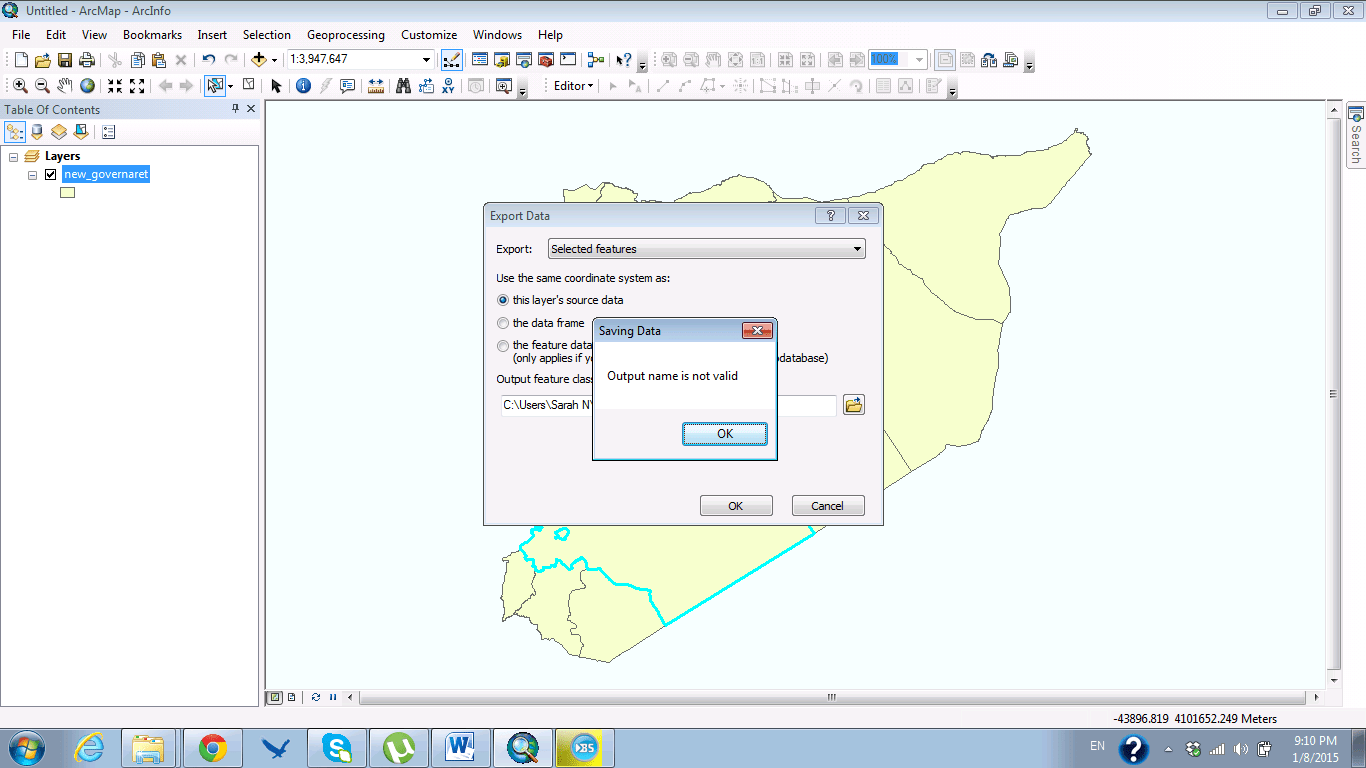Select 'the data frame' radio button
The height and width of the screenshot is (768, 1366).
point(503,323)
